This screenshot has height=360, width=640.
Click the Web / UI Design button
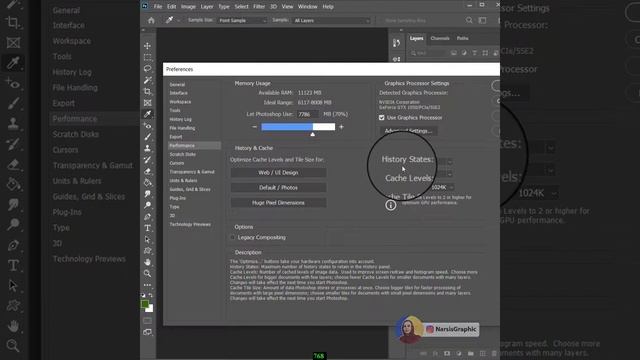[278, 173]
